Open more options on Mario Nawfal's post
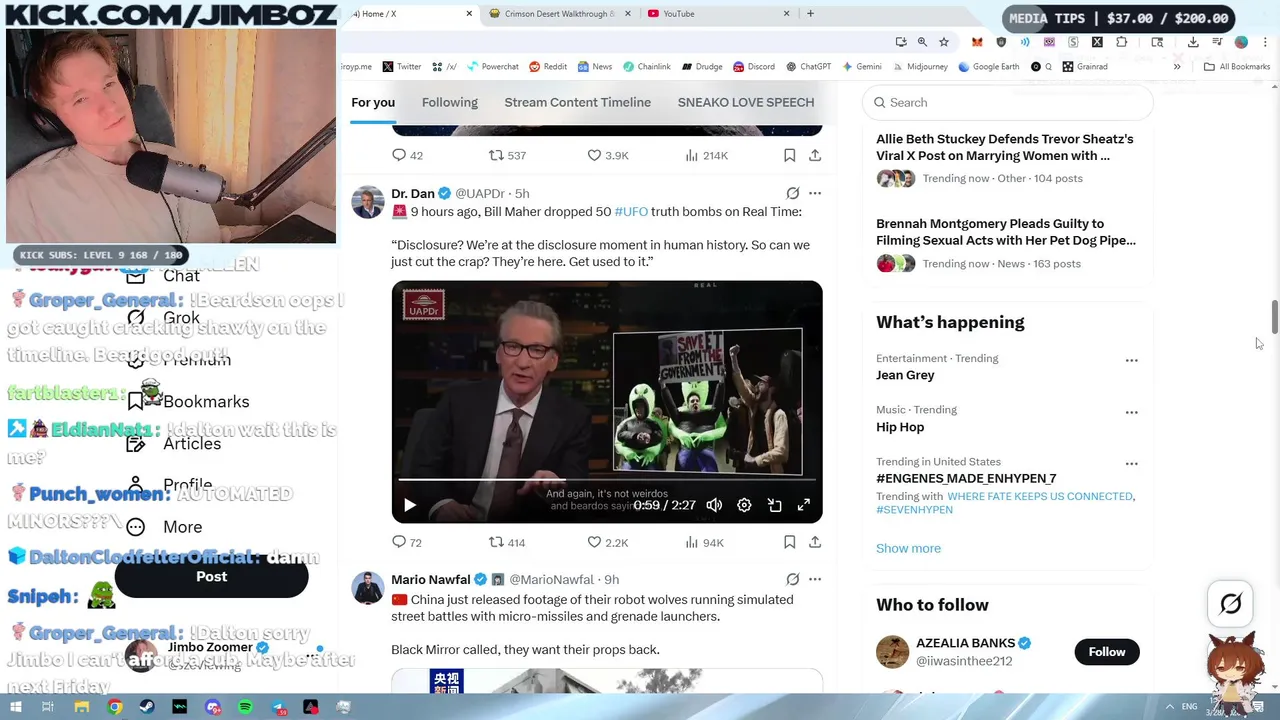The width and height of the screenshot is (1280, 720). 815,579
